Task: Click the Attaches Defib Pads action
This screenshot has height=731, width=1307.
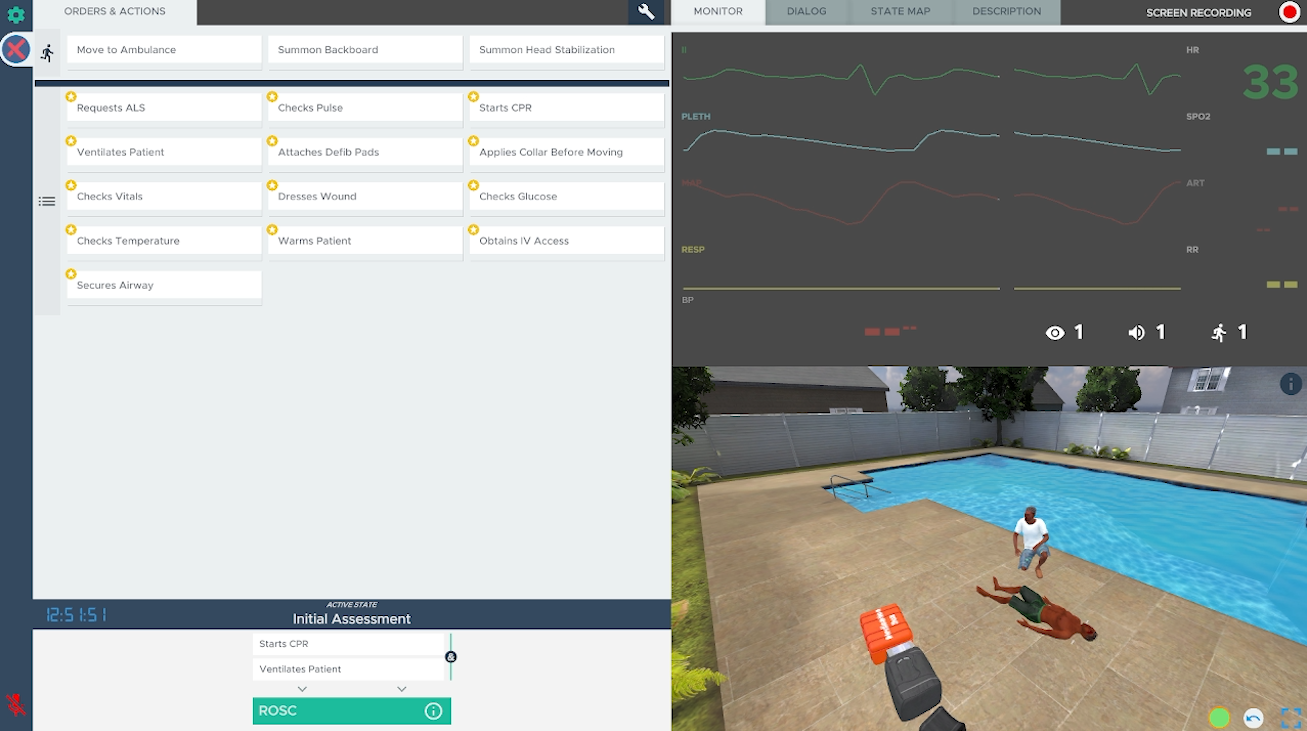Action: click(365, 152)
